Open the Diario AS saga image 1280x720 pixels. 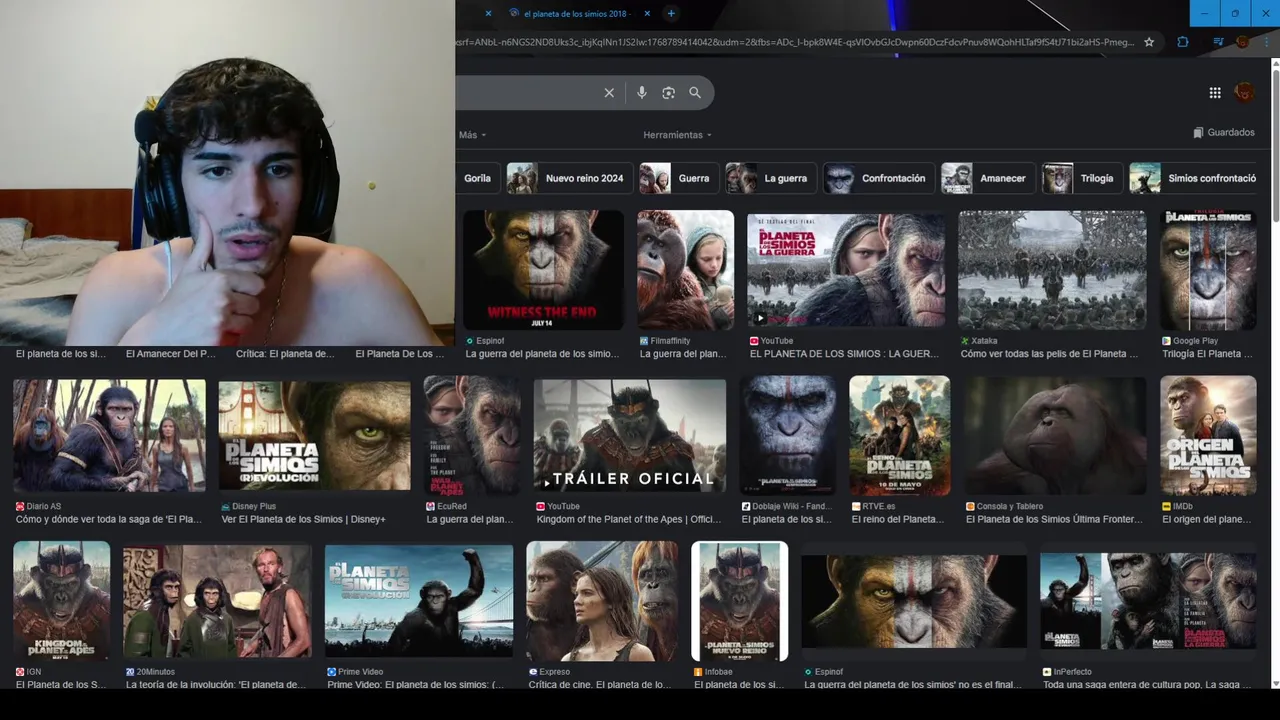click(x=109, y=435)
